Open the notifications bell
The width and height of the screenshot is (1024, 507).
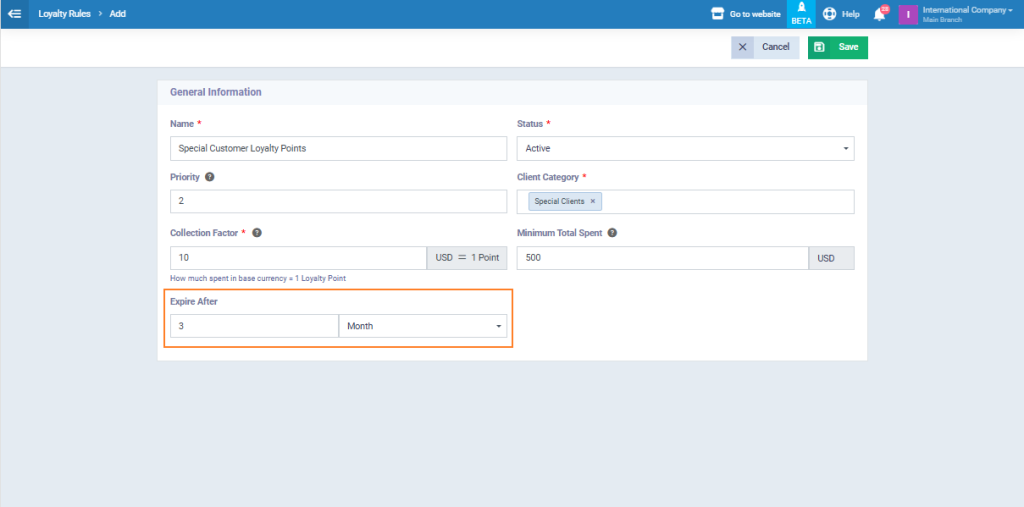(880, 14)
